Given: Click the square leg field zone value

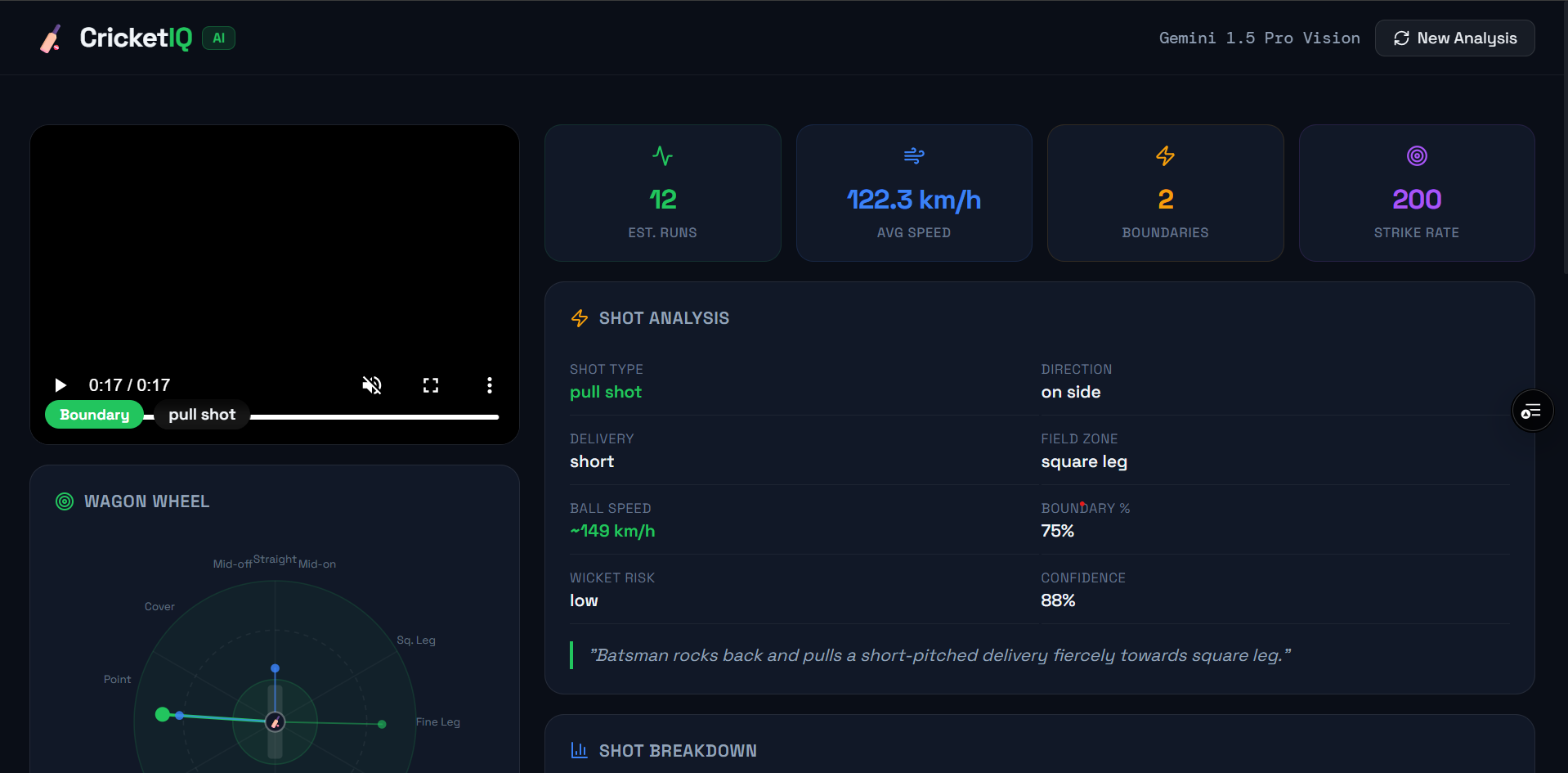Looking at the screenshot, I should [x=1084, y=461].
